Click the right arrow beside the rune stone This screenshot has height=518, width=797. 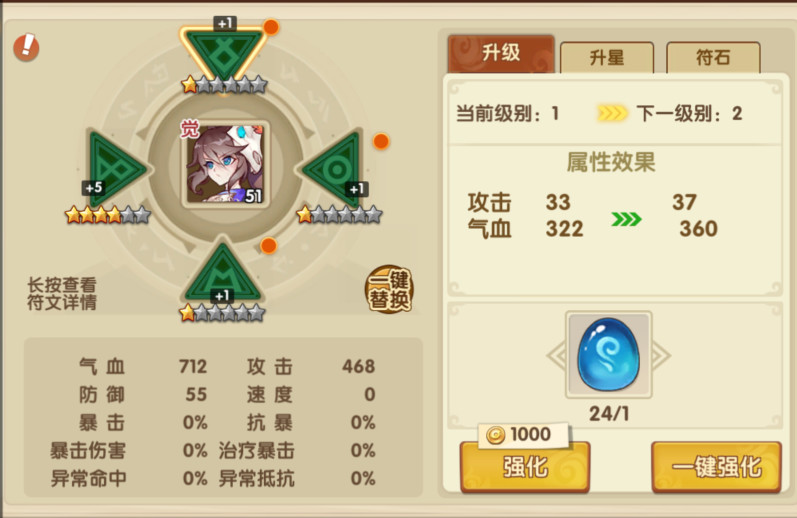click(x=661, y=355)
